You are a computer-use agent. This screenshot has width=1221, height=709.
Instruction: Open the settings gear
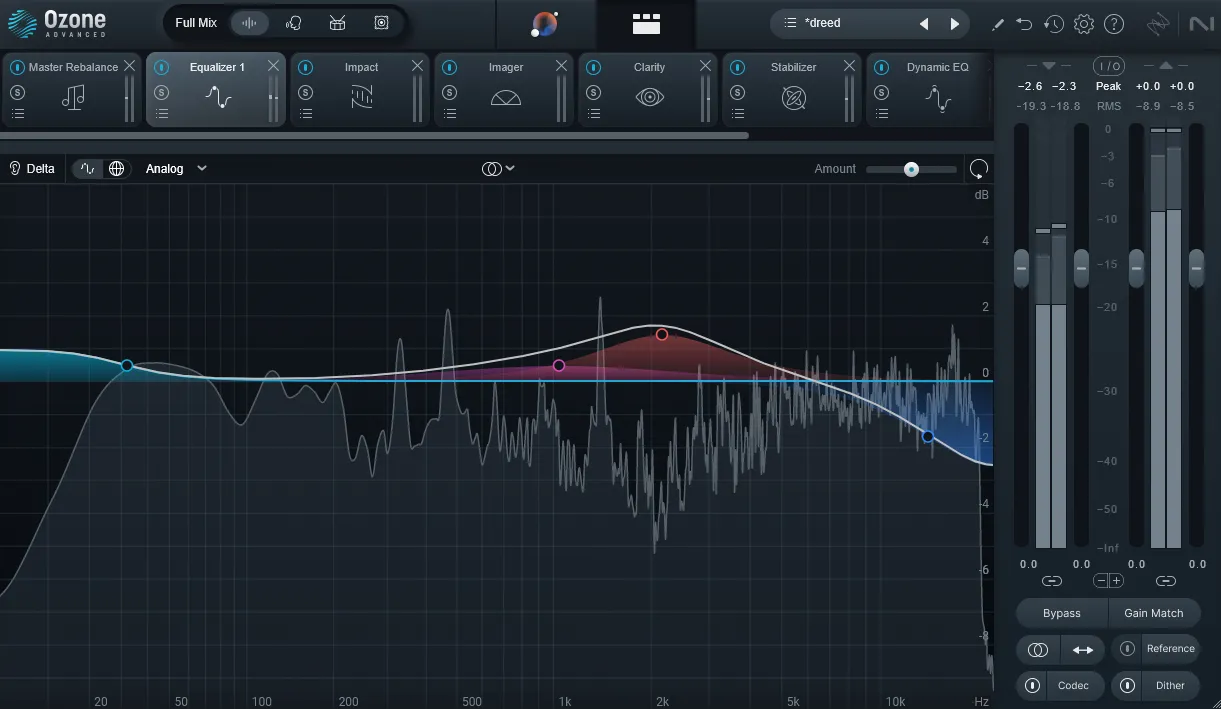point(1084,24)
